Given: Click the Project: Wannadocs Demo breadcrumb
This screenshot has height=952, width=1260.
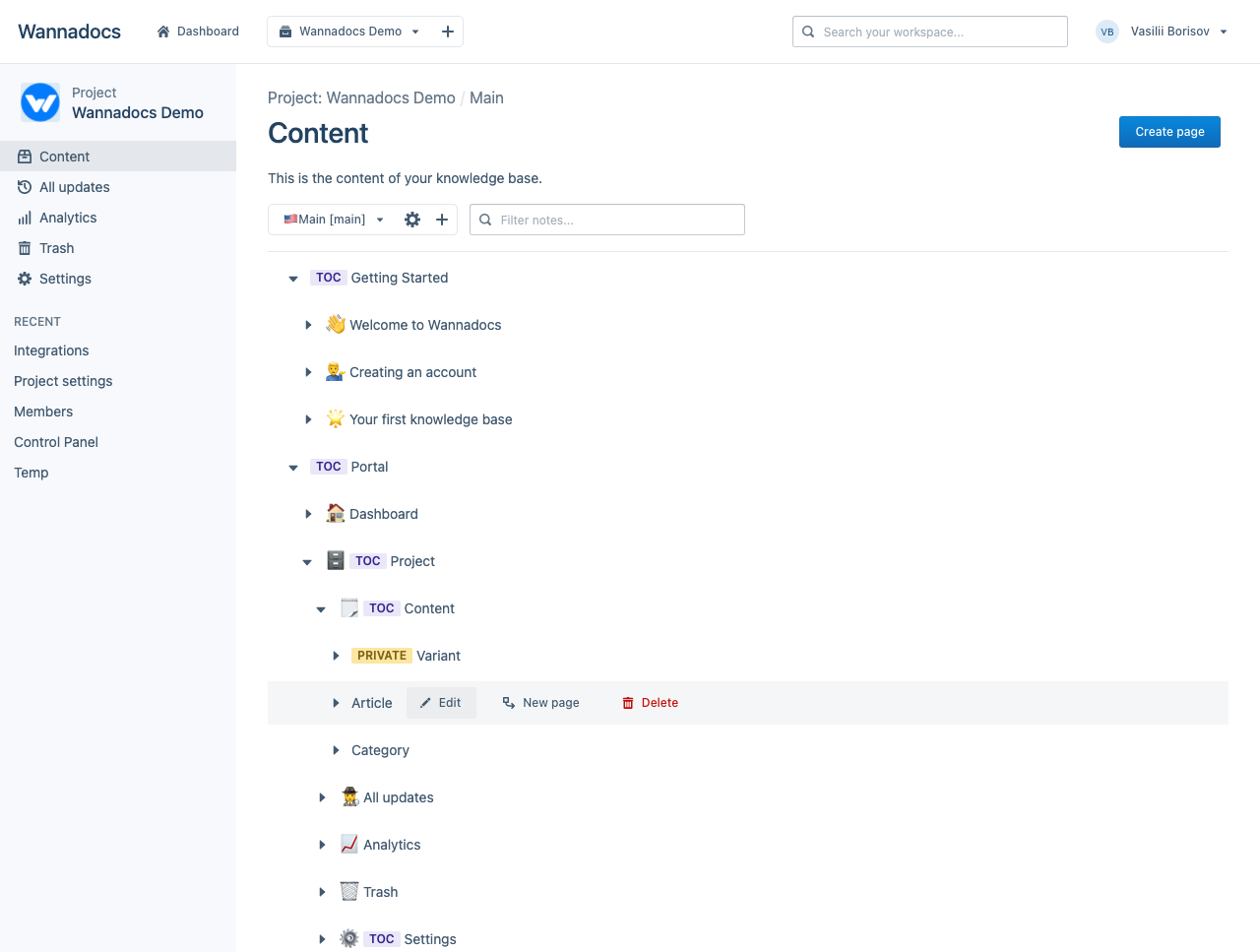Looking at the screenshot, I should click(361, 97).
